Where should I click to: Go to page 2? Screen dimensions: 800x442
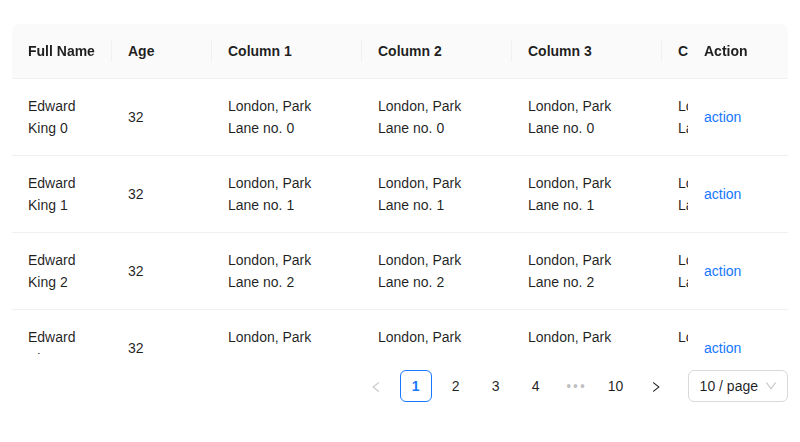[456, 386]
